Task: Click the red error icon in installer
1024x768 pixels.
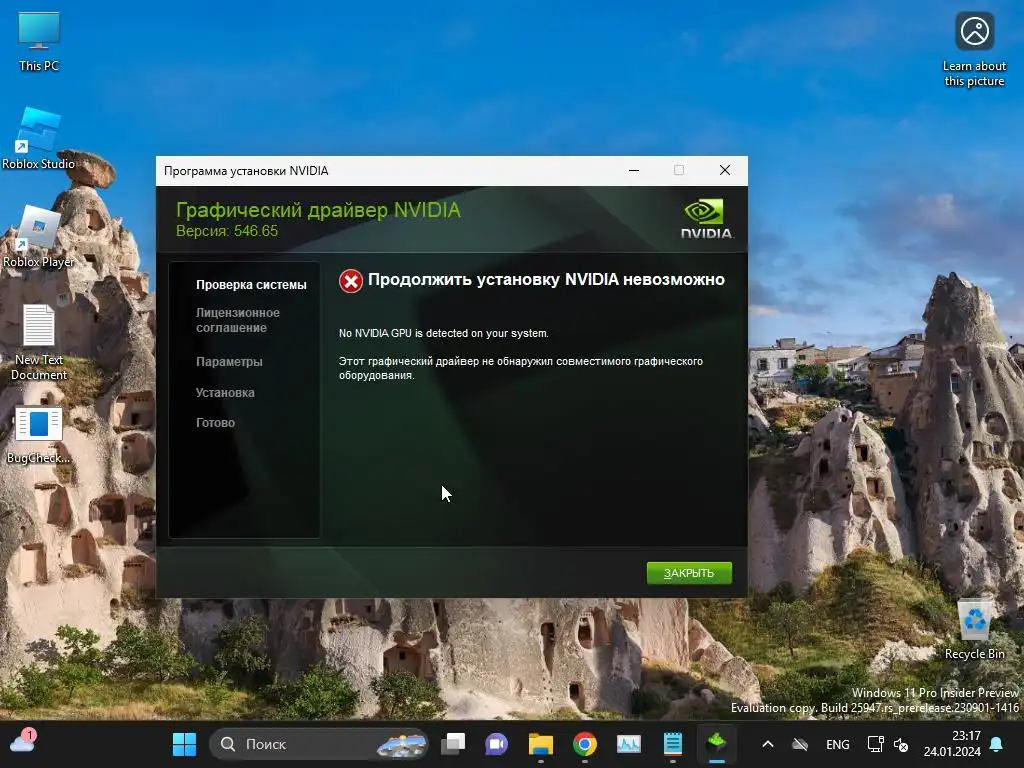Action: [x=350, y=281]
